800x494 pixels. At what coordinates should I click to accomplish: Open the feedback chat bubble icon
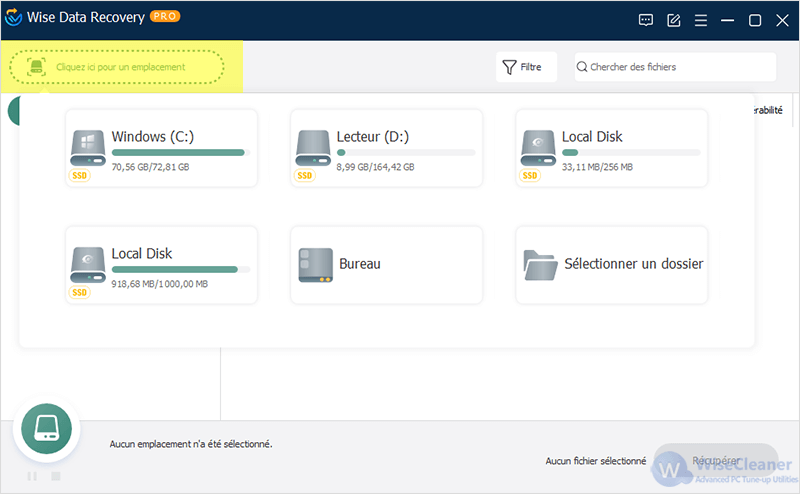[645, 20]
